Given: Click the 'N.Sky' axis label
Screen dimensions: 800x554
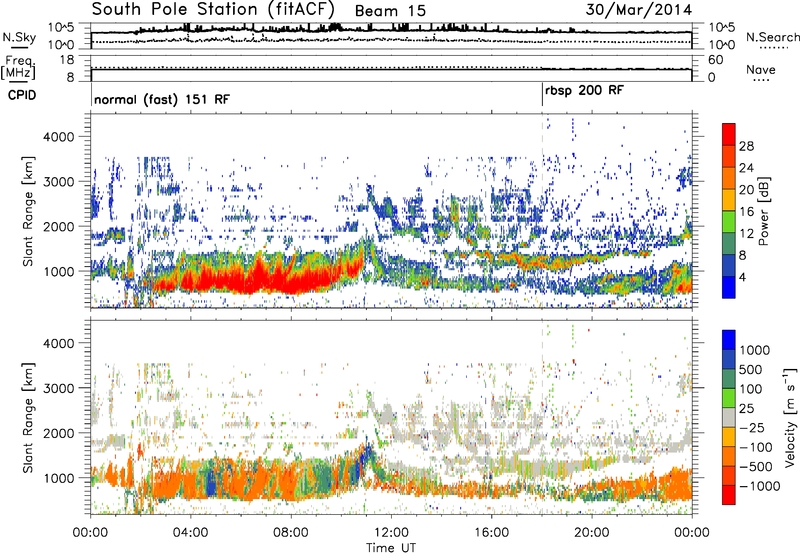Looking at the screenshot, I should (x=19, y=37).
